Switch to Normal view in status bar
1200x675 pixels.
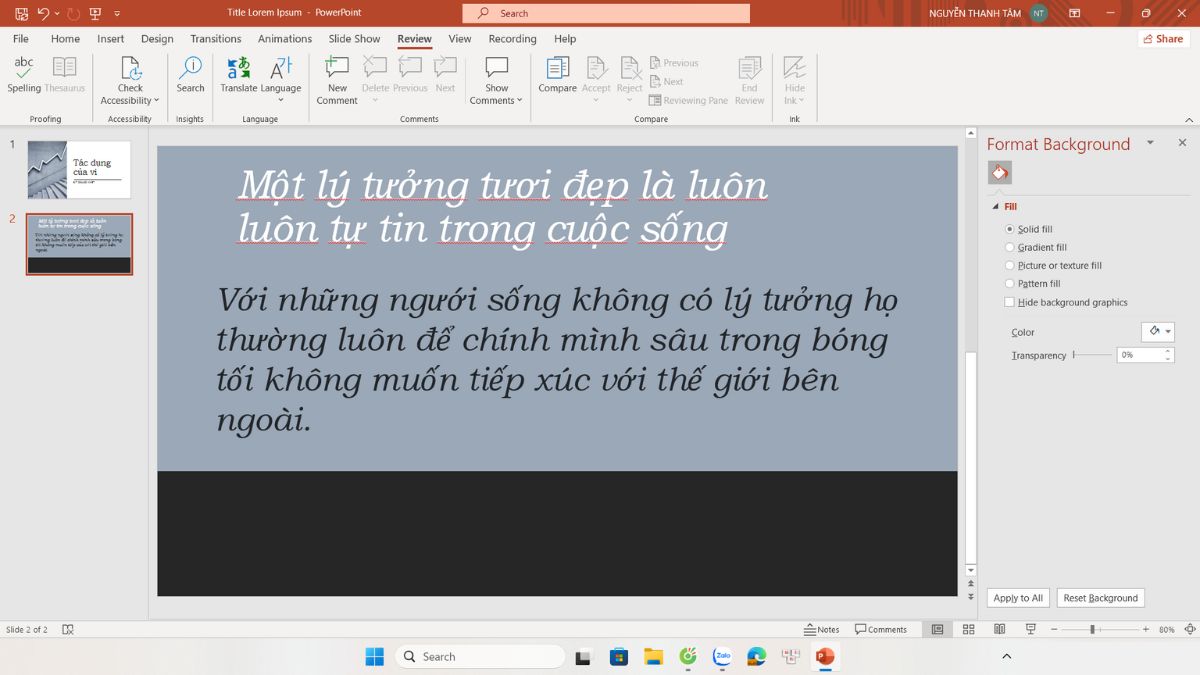tap(937, 629)
